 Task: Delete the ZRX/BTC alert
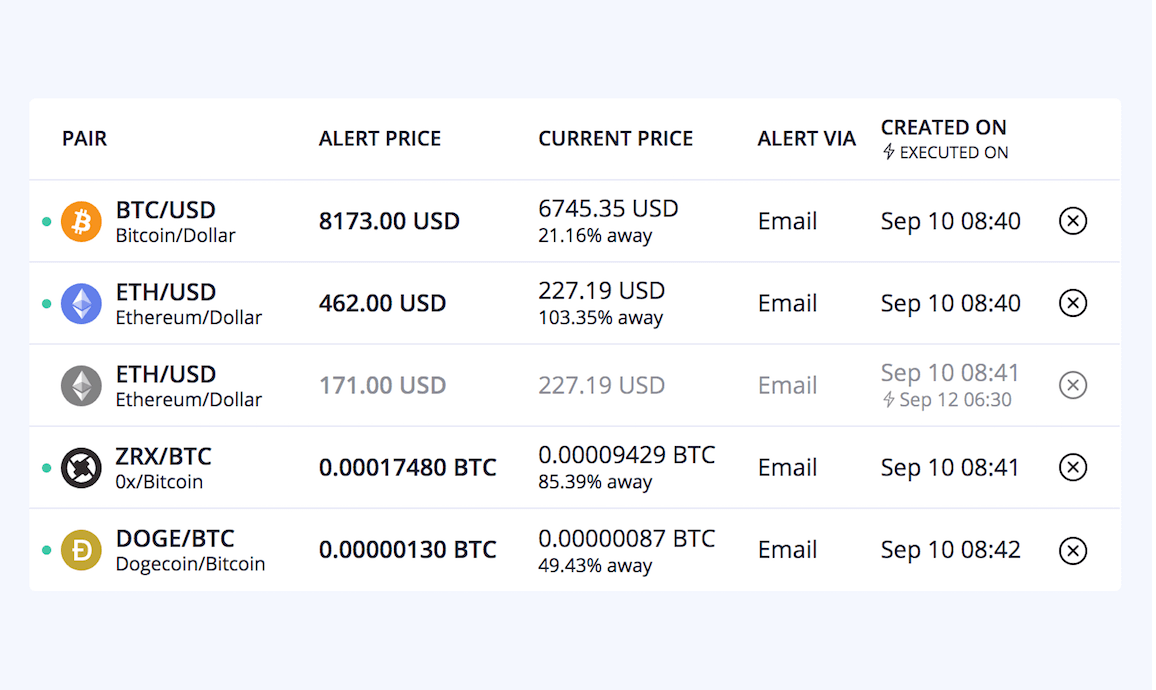tap(1072, 467)
